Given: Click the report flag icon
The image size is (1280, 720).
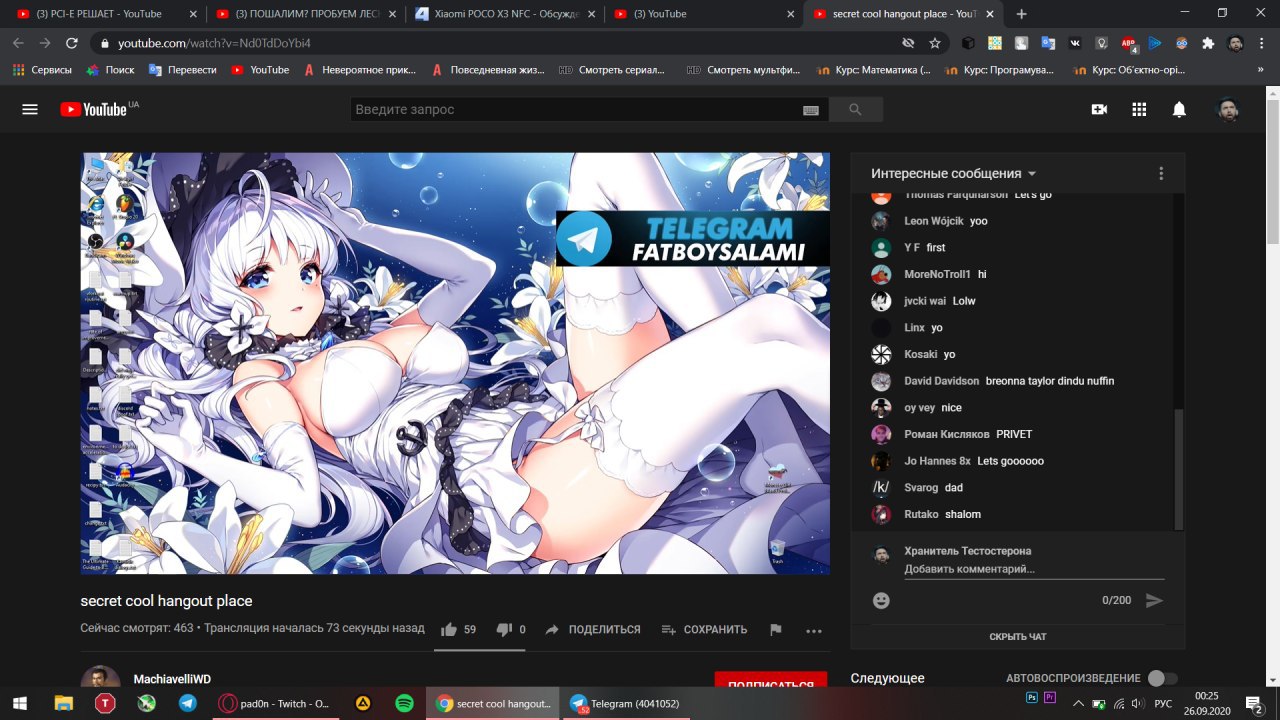Looking at the screenshot, I should tap(775, 629).
